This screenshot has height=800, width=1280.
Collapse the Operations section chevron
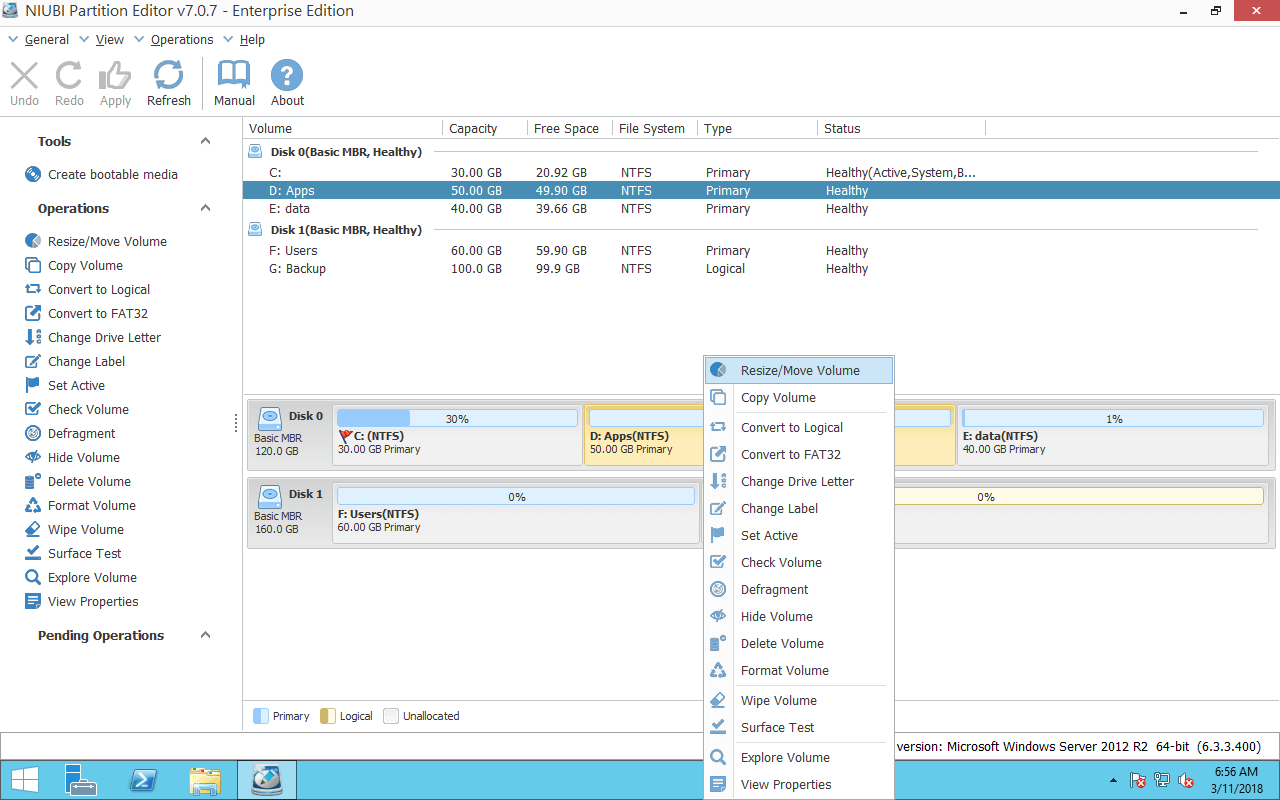206,208
